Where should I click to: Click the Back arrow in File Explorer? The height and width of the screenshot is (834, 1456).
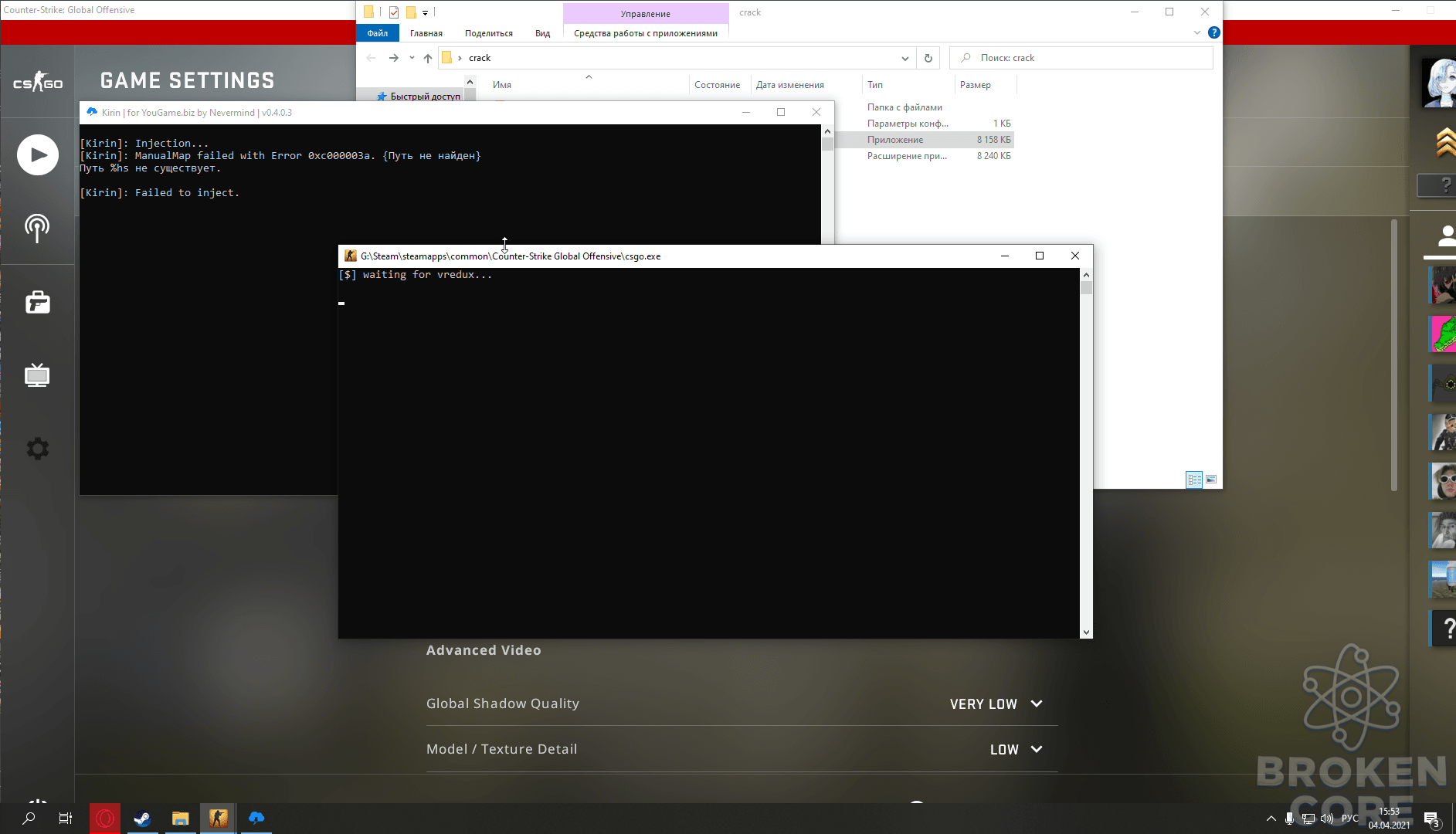371,58
